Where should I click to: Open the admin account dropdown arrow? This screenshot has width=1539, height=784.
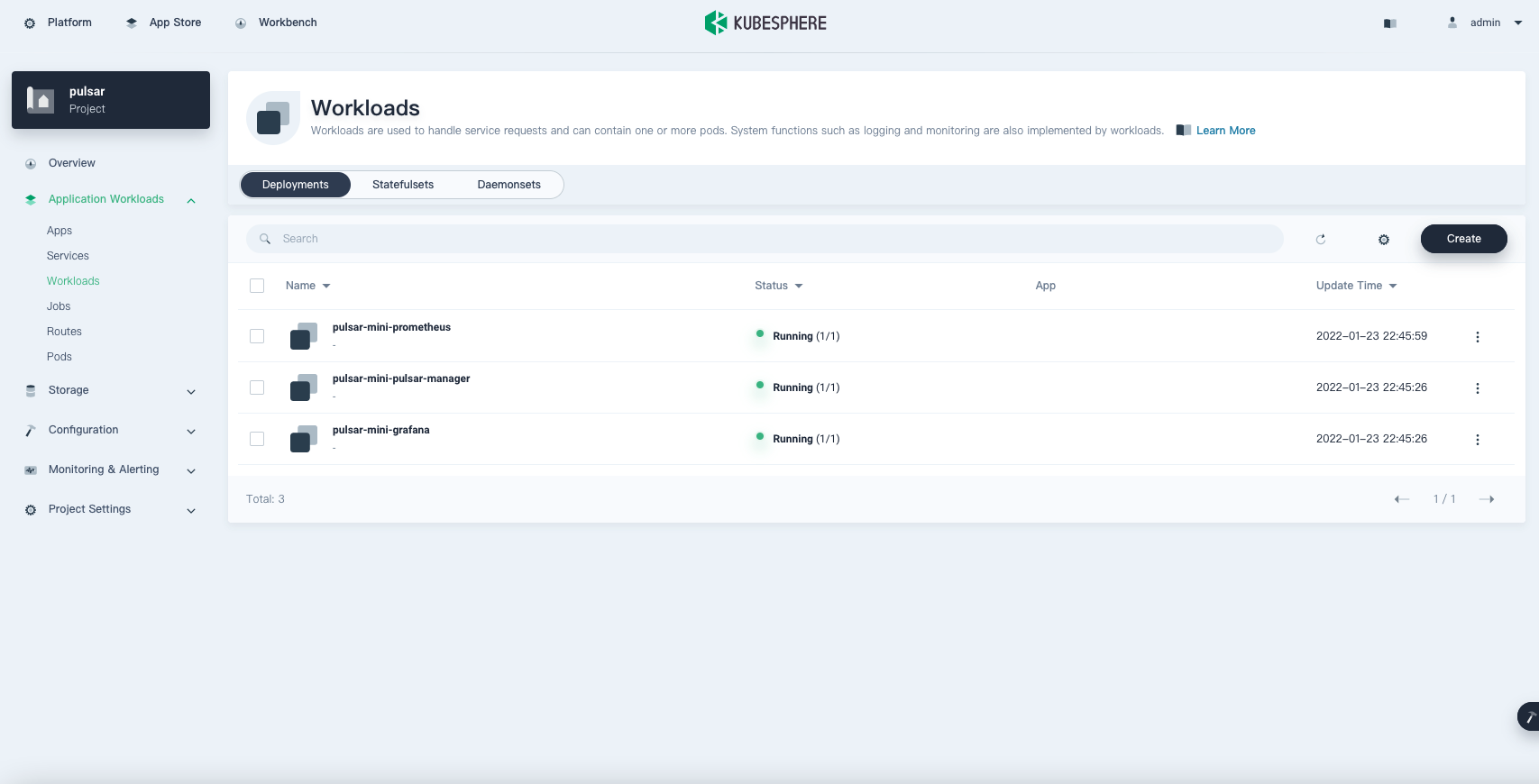click(x=1518, y=23)
